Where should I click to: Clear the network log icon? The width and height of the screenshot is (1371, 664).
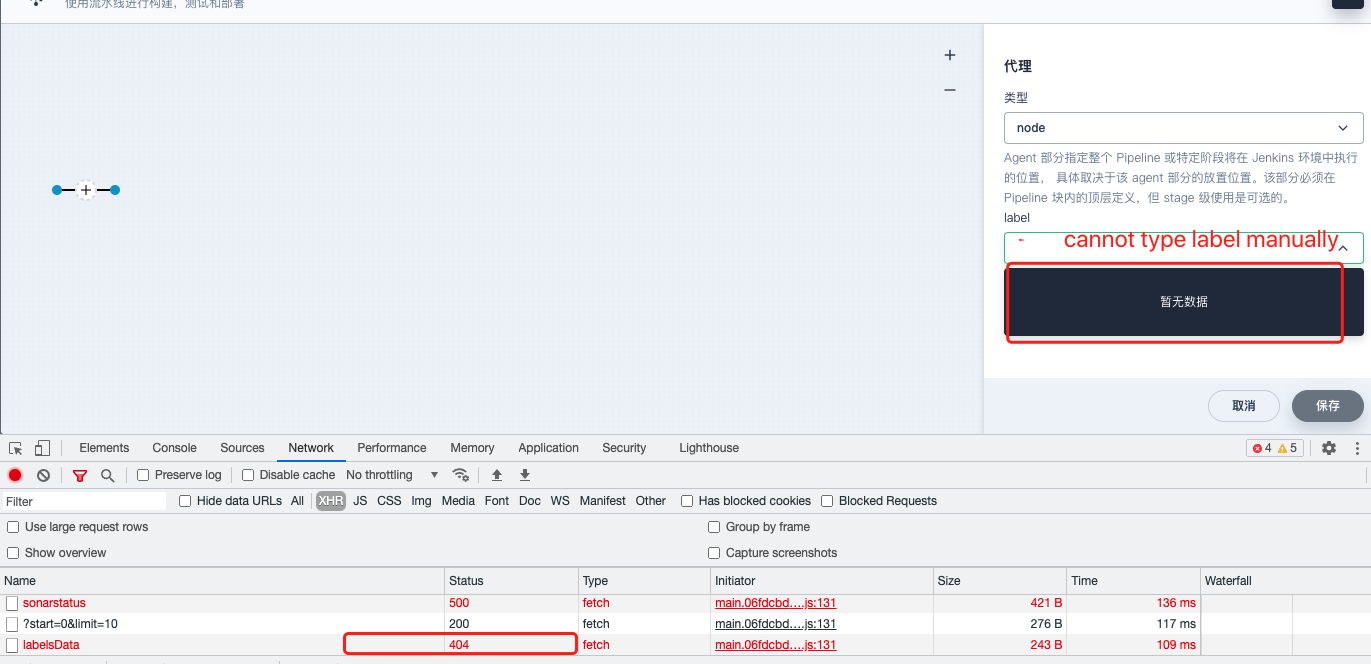pyautogui.click(x=43, y=475)
